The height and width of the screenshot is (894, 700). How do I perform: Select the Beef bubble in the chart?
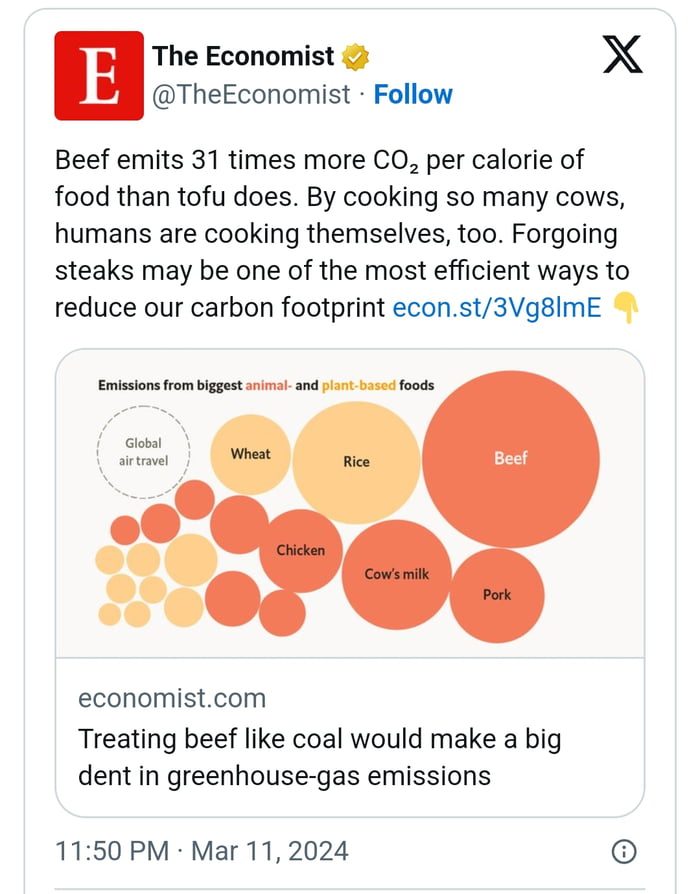[x=511, y=459]
